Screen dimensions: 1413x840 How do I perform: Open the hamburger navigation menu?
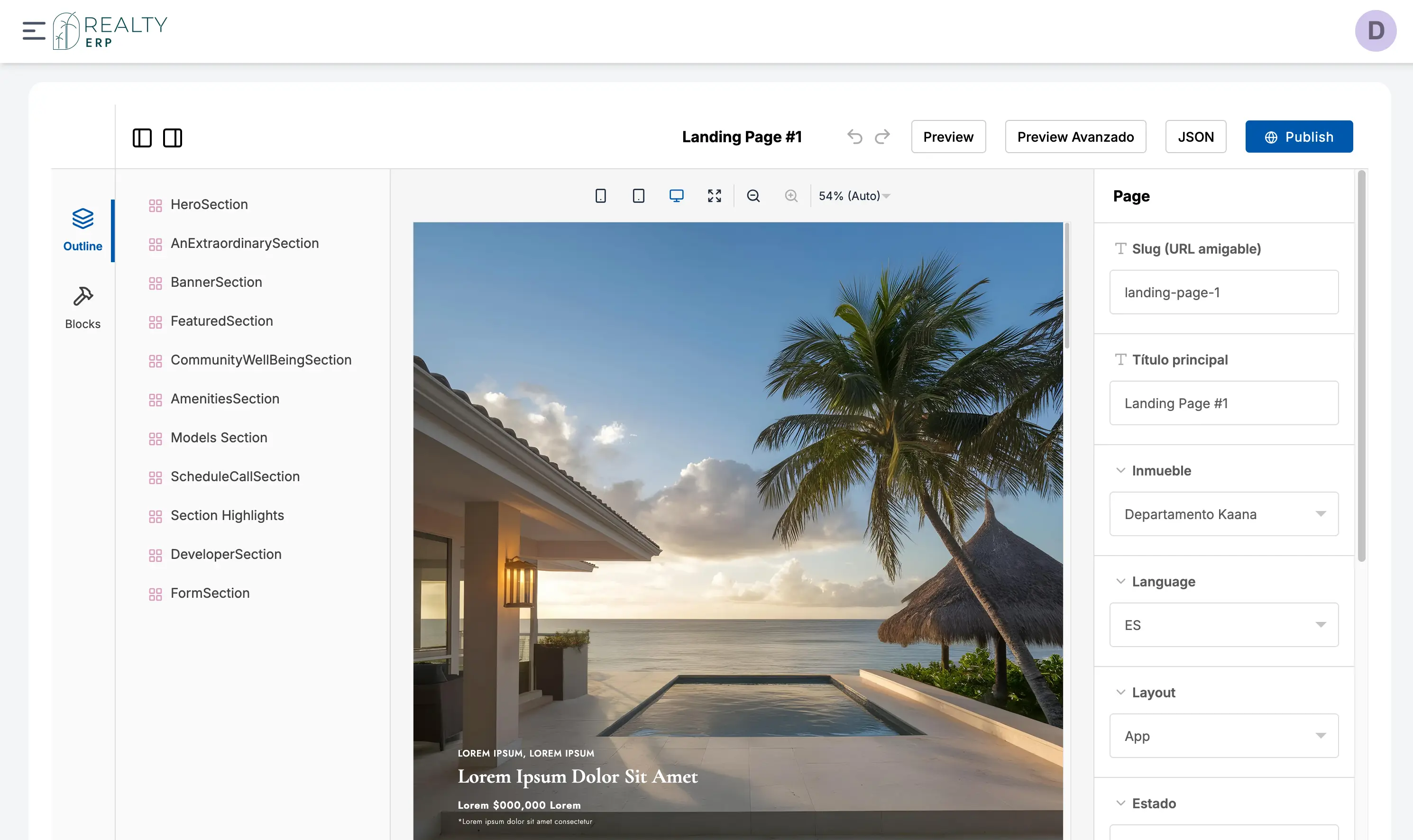33,30
